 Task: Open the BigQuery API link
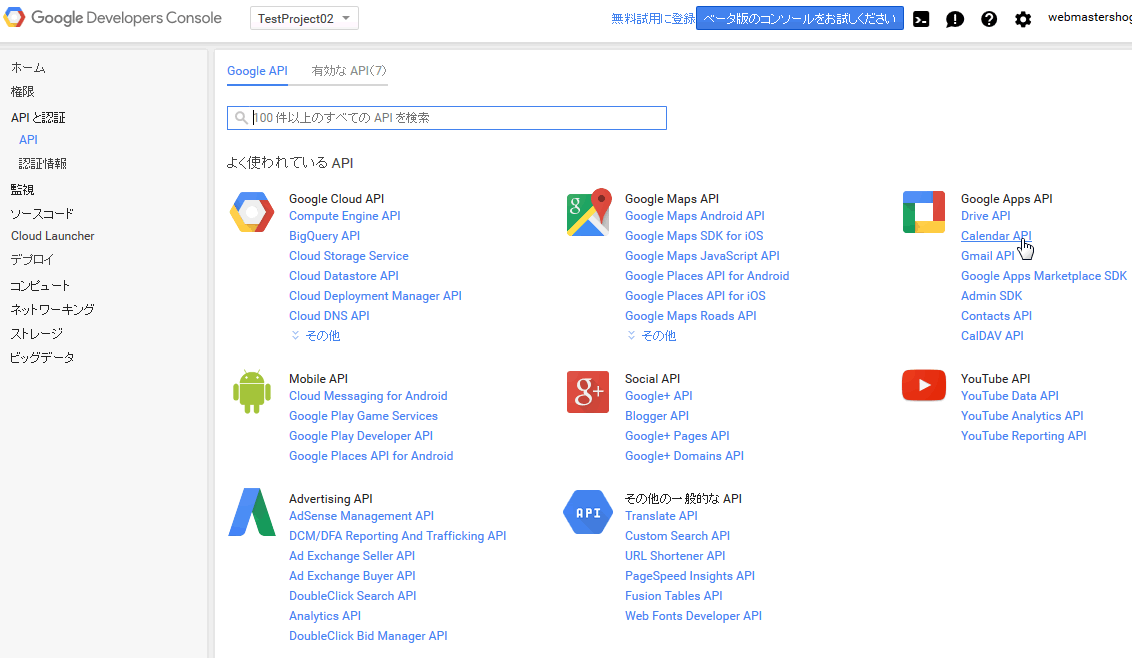(324, 236)
